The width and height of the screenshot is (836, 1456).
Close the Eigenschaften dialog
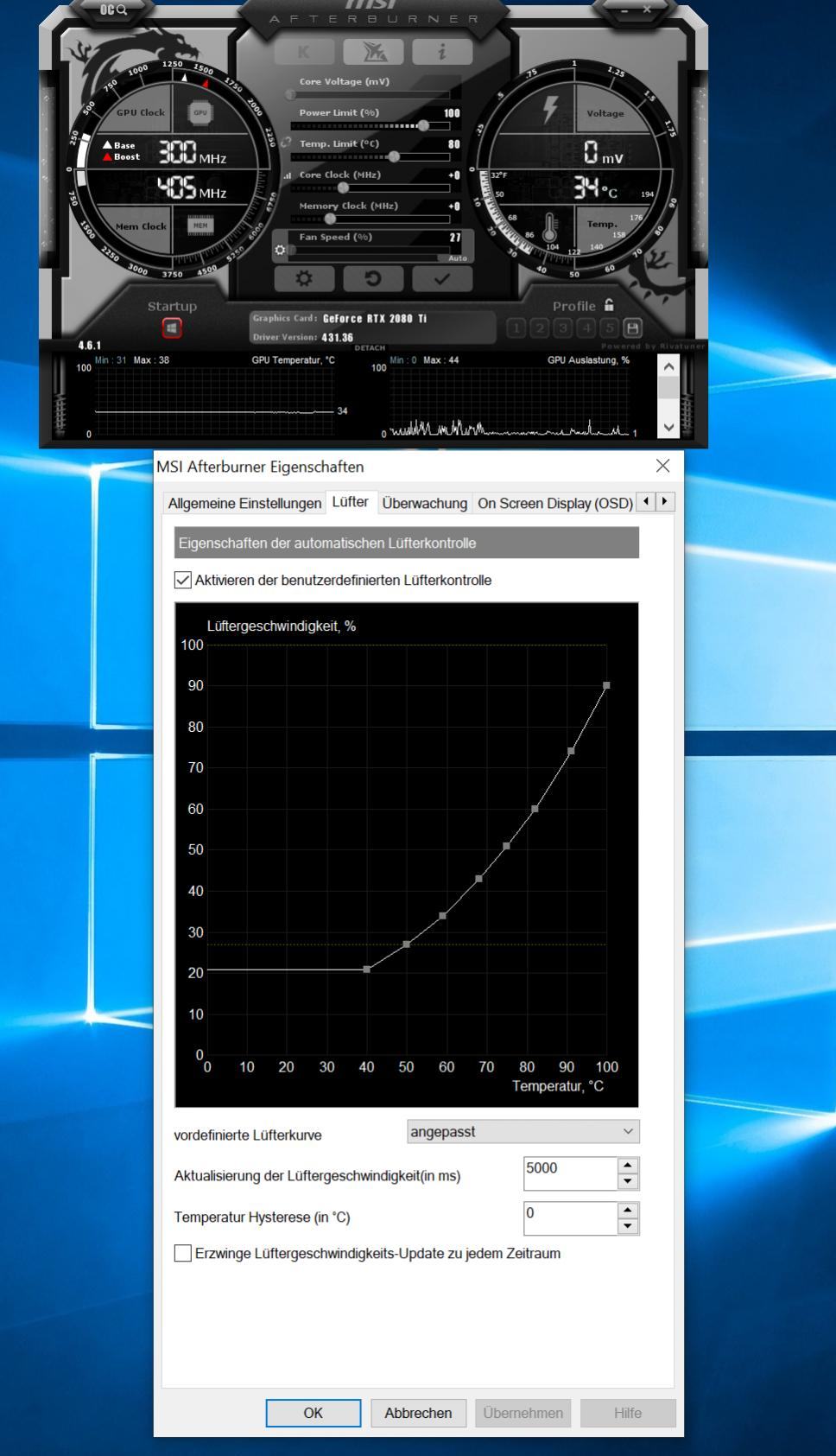click(x=662, y=466)
